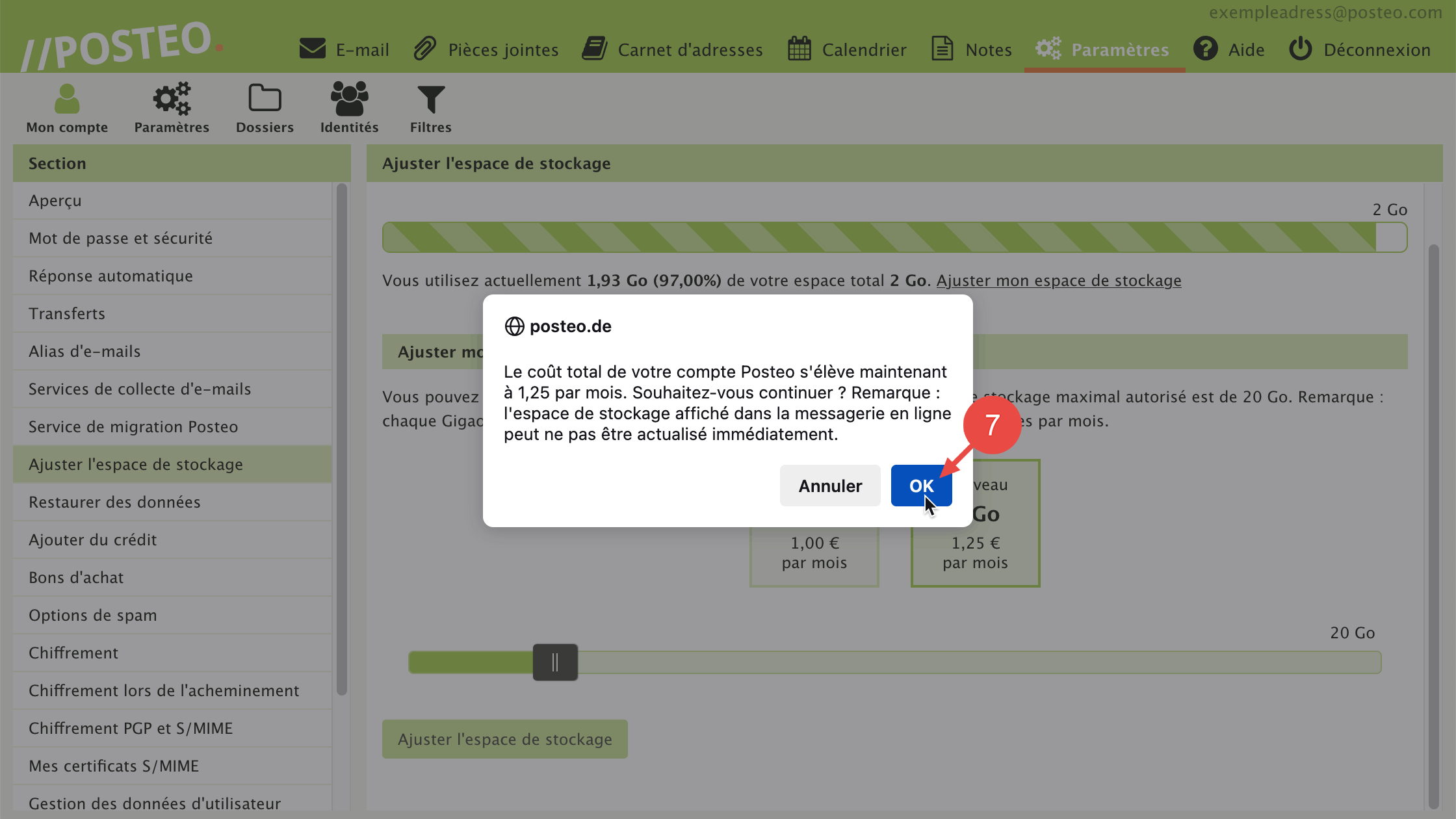
Task: Open Calendrier calendar icon
Action: [799, 49]
